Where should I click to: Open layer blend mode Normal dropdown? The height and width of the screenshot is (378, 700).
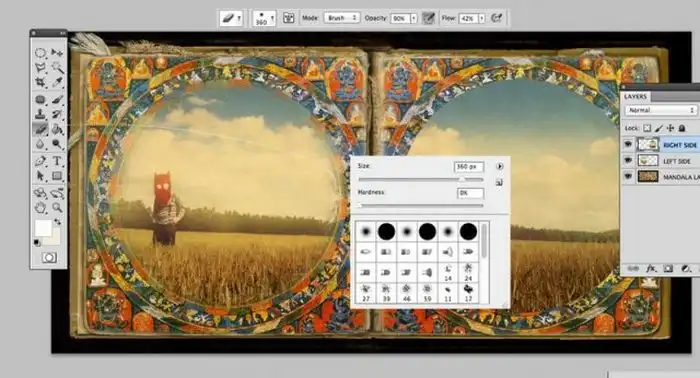(x=660, y=110)
